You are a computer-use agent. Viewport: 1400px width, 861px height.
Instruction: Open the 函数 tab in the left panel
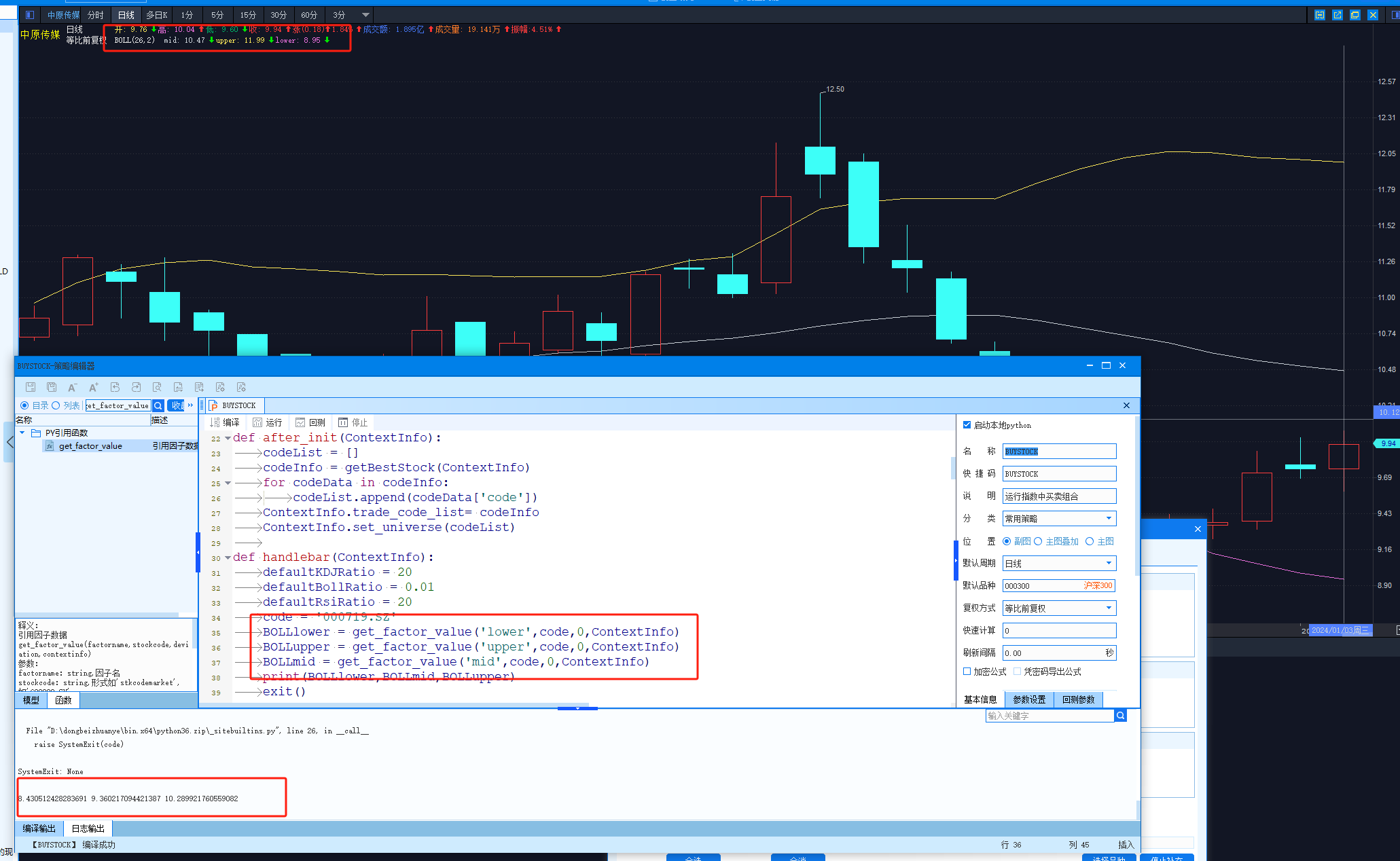point(63,700)
